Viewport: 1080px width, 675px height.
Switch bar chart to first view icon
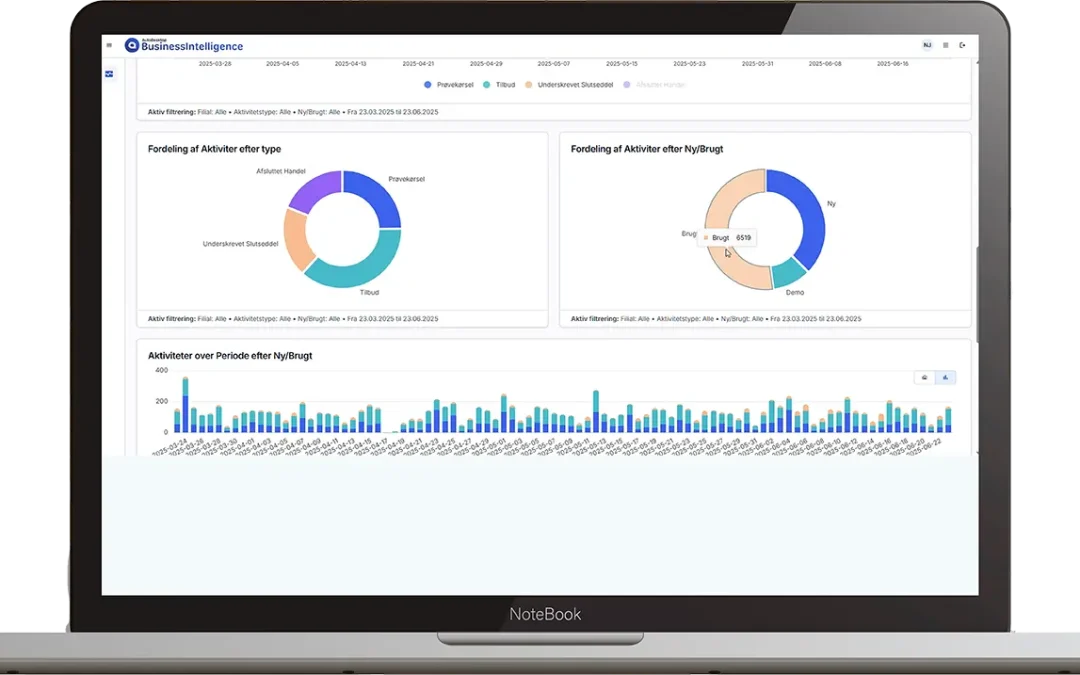click(924, 378)
